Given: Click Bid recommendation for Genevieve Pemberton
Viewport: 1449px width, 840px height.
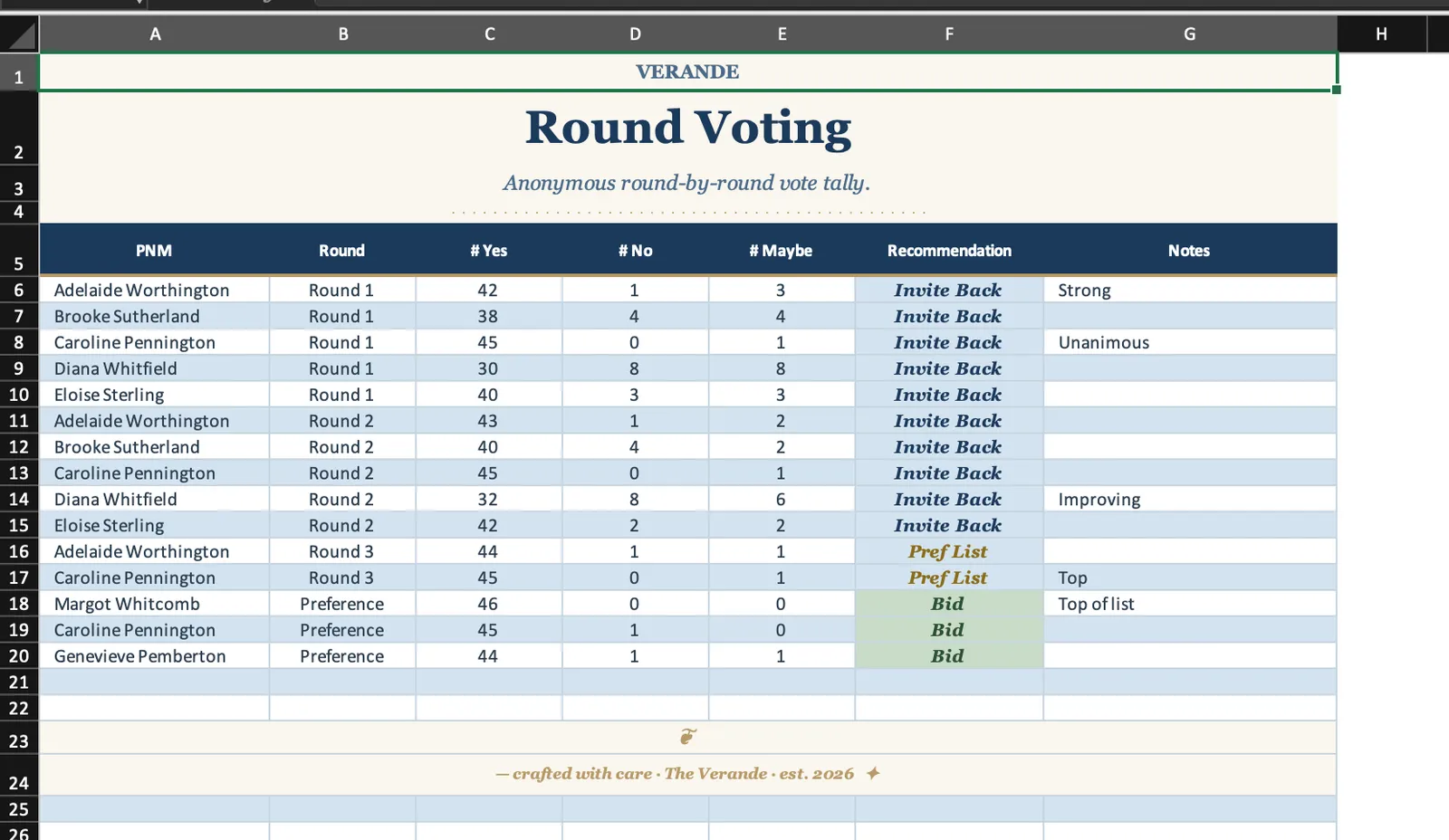Looking at the screenshot, I should click(949, 656).
